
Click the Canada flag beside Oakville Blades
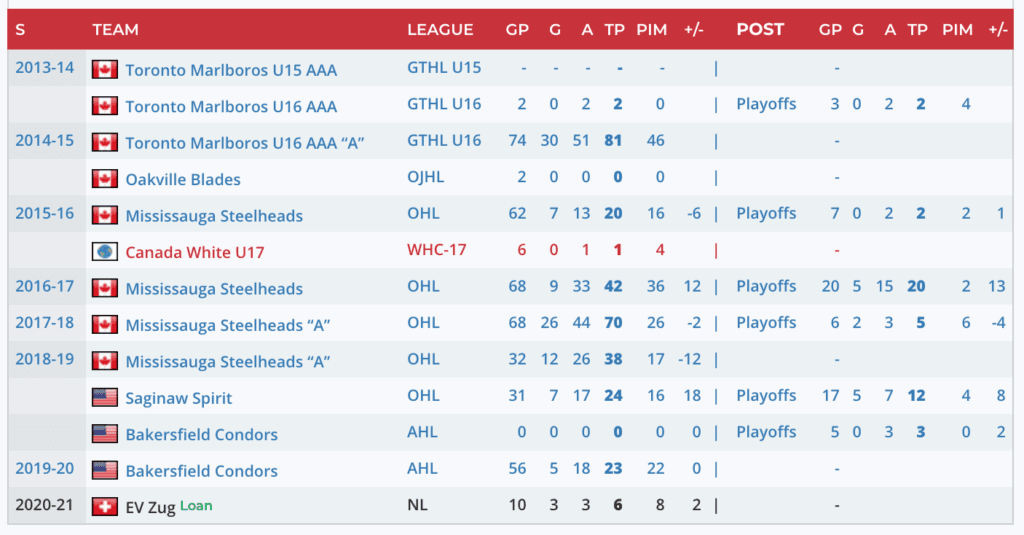click(x=105, y=179)
